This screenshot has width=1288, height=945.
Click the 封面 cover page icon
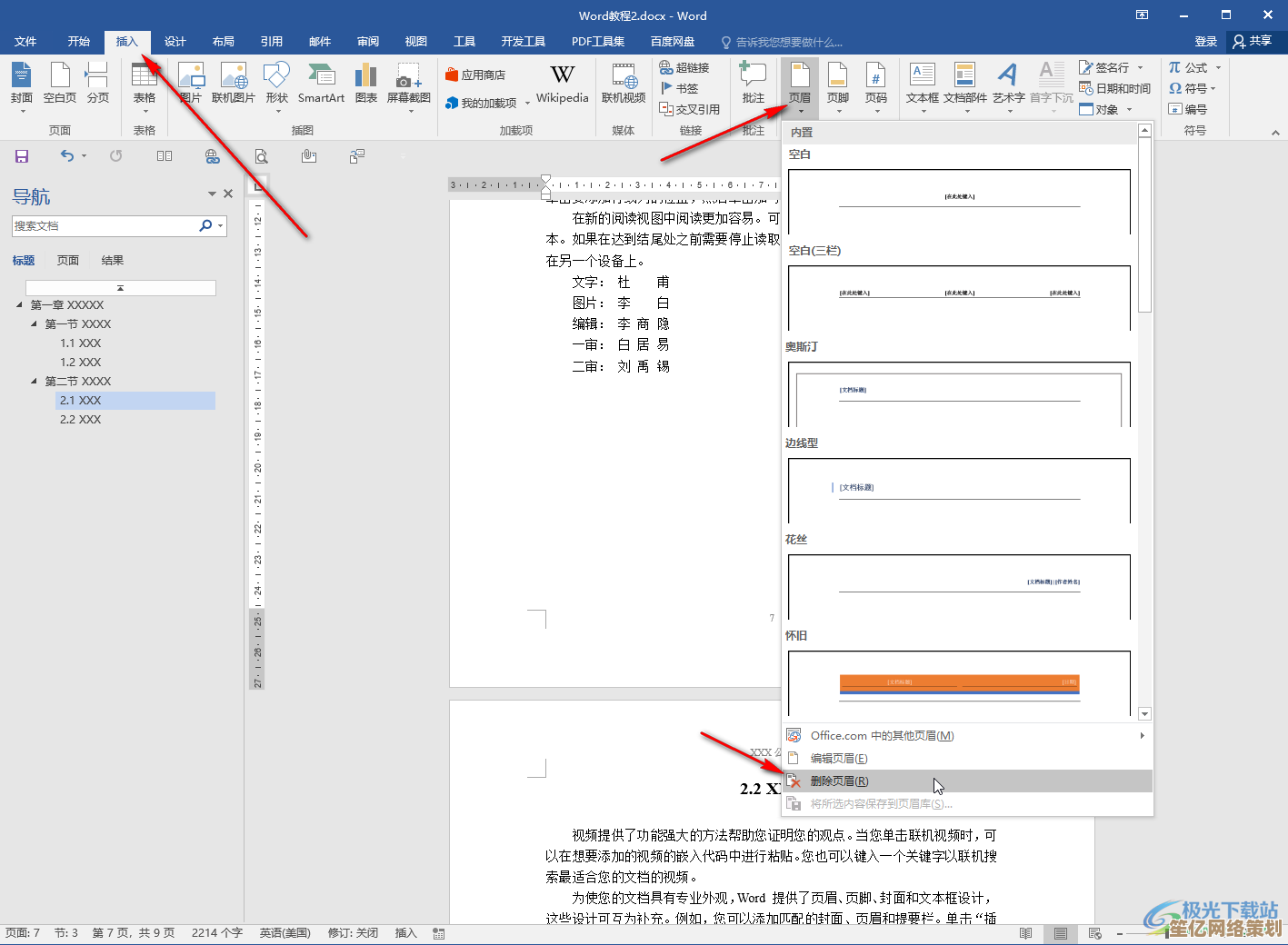(22, 82)
